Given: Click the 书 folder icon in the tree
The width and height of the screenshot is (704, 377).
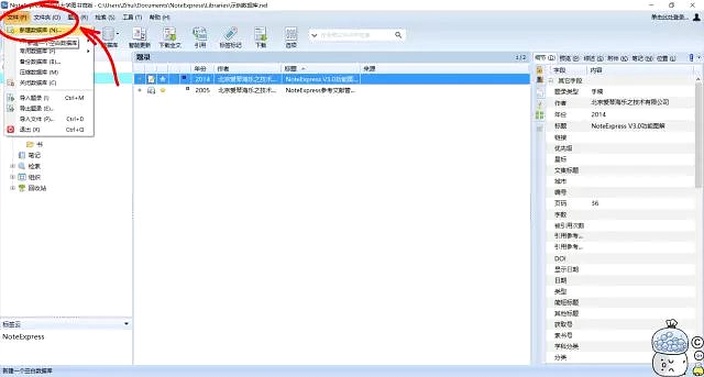Looking at the screenshot, I should [30, 145].
